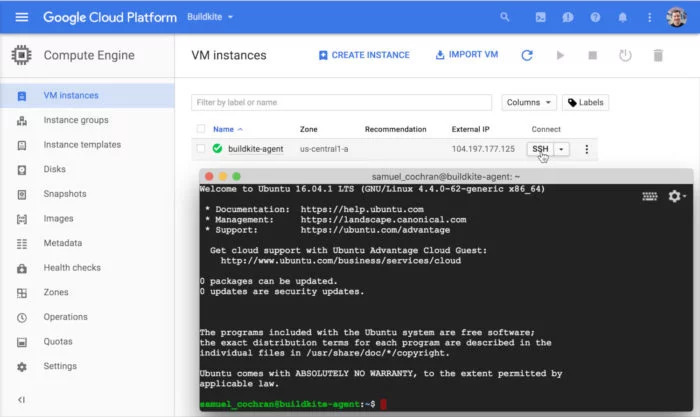This screenshot has width=700, height=417.
Task: Click the Stop instance square icon
Action: [592, 55]
